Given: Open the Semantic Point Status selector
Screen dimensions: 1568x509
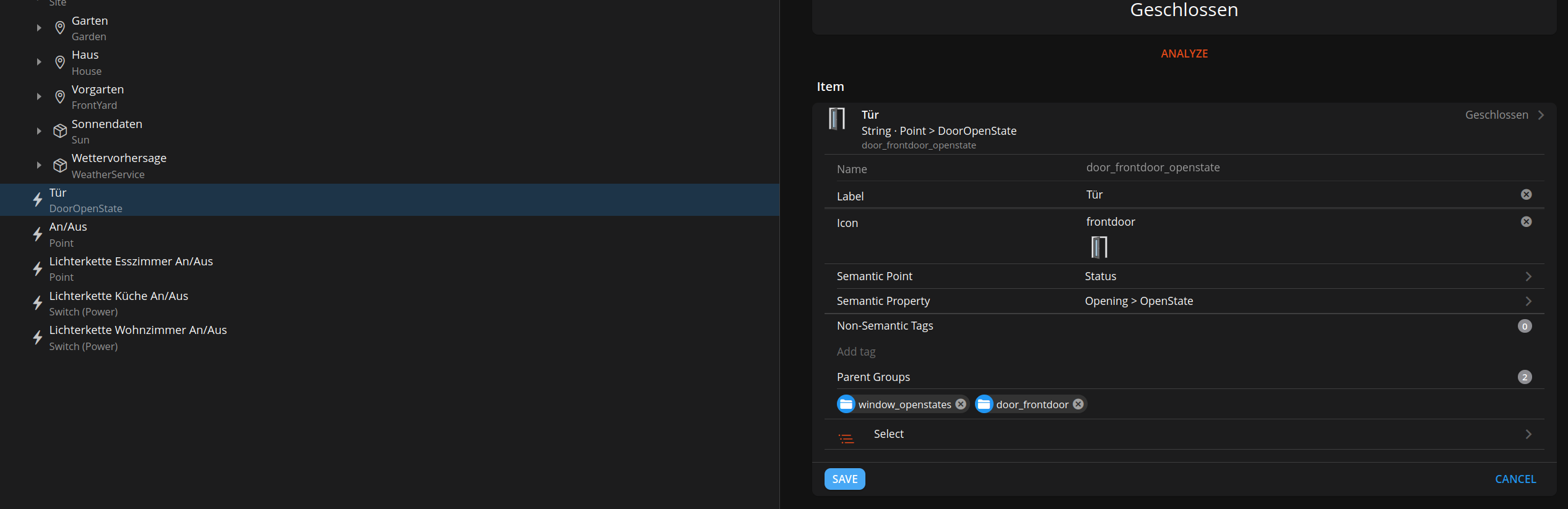Looking at the screenshot, I should point(1184,276).
